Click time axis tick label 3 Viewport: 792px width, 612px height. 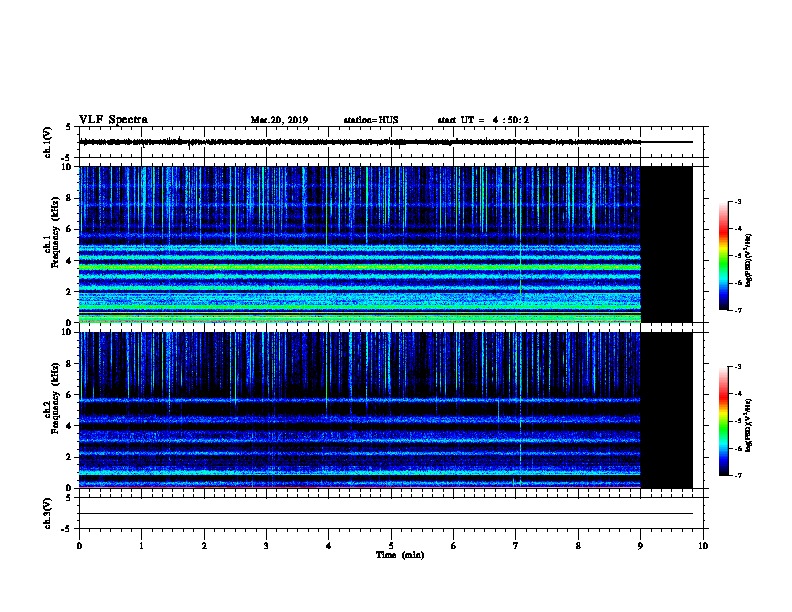click(x=266, y=546)
